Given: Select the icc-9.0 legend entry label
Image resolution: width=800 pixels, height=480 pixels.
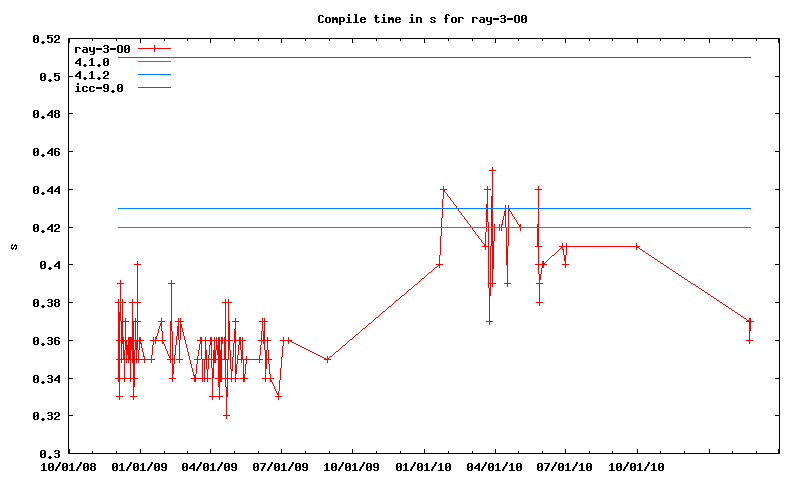Looking at the screenshot, I should click(x=99, y=88).
